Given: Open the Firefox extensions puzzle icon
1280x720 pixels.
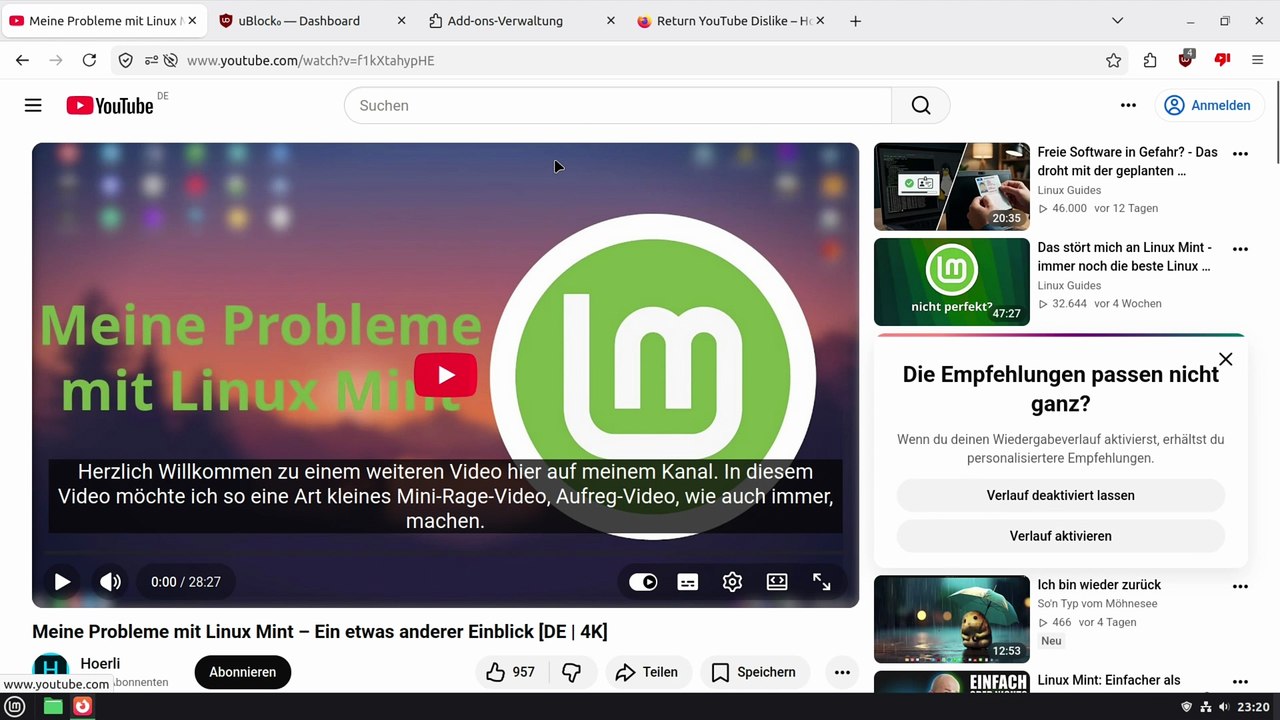Looking at the screenshot, I should pos(1149,60).
